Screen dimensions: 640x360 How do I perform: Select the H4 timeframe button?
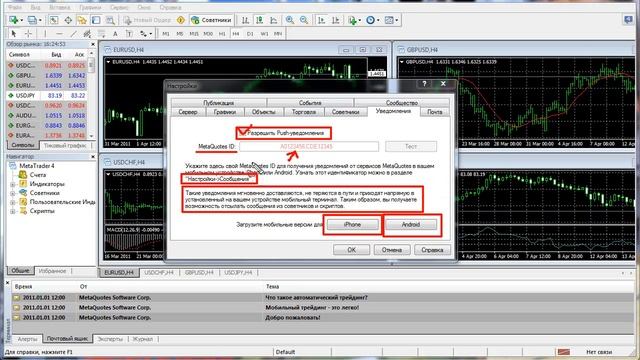coord(236,33)
